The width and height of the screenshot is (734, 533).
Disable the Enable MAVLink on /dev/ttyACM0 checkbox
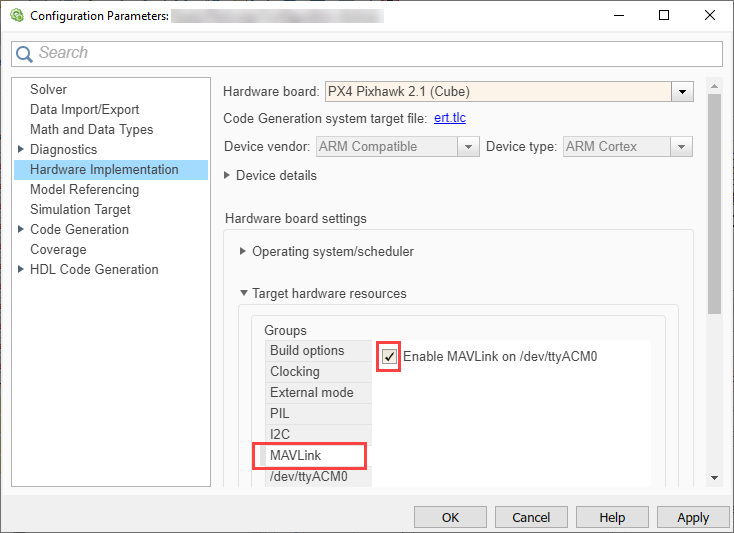(389, 357)
